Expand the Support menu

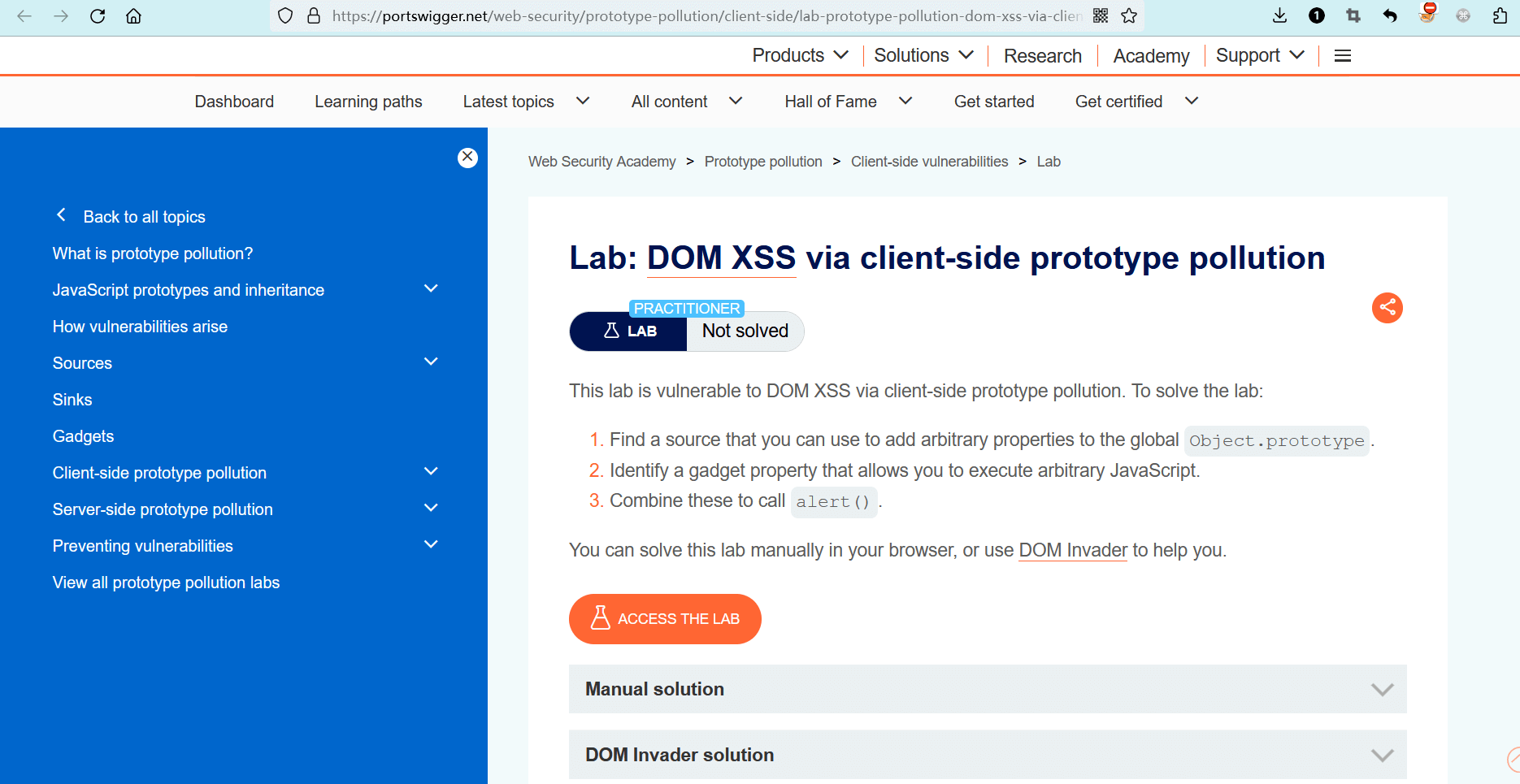click(x=1260, y=55)
